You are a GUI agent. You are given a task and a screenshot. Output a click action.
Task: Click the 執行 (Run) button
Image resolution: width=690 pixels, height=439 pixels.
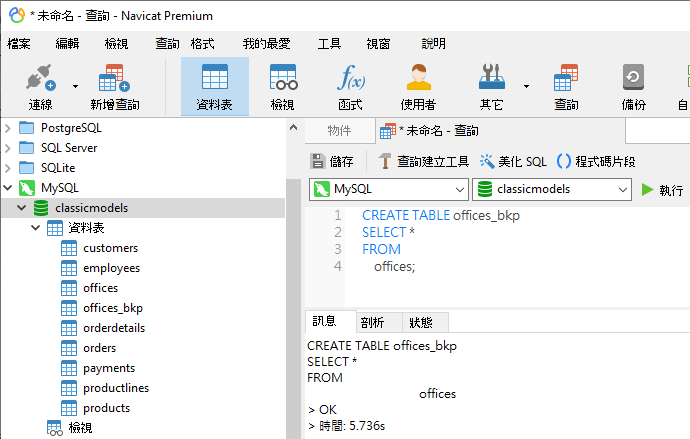coord(662,190)
